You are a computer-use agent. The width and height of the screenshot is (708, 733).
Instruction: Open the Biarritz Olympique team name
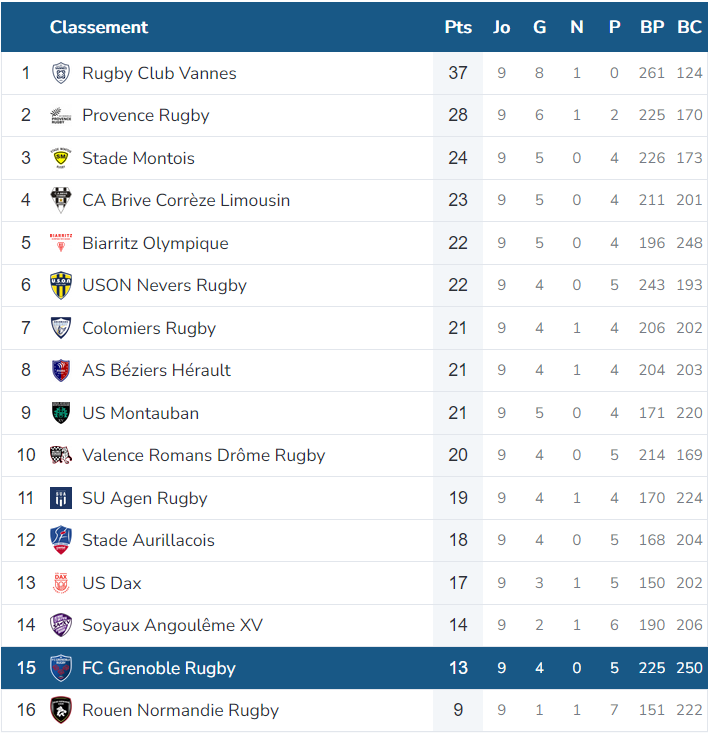pyautogui.click(x=155, y=243)
